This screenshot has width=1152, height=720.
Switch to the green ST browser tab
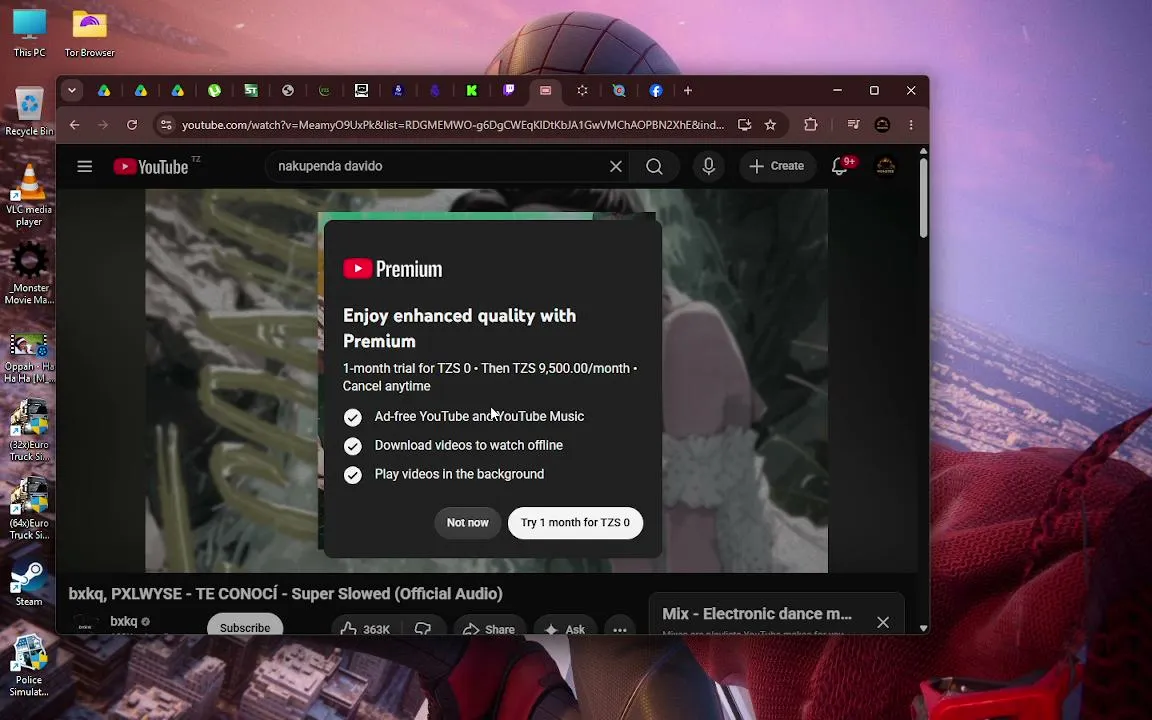point(251,90)
